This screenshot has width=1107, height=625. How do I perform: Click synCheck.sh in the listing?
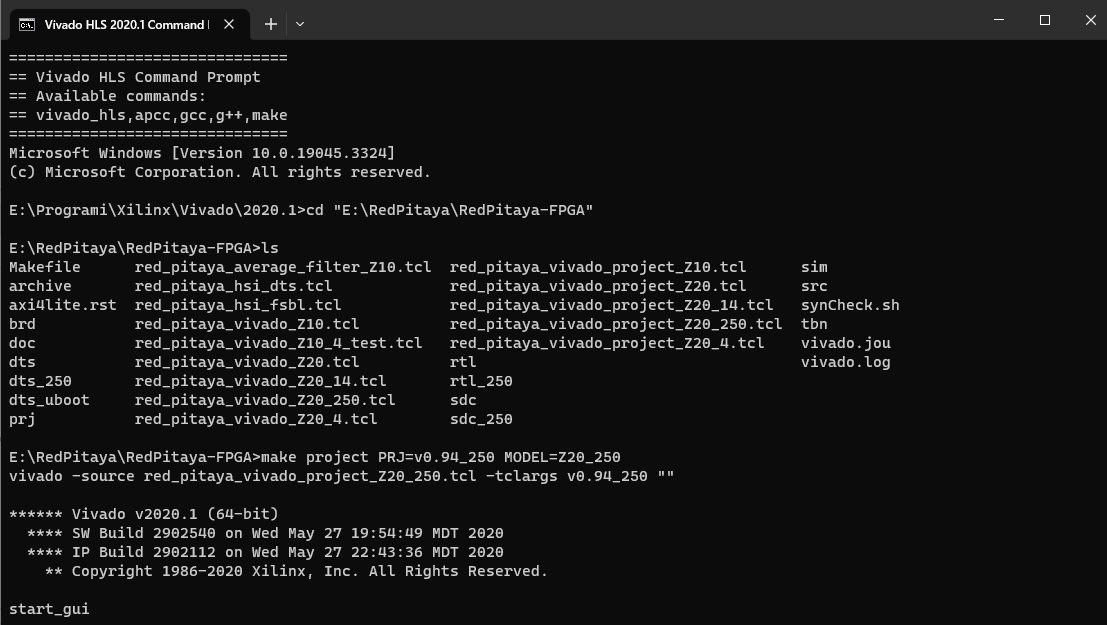pyautogui.click(x=850, y=306)
